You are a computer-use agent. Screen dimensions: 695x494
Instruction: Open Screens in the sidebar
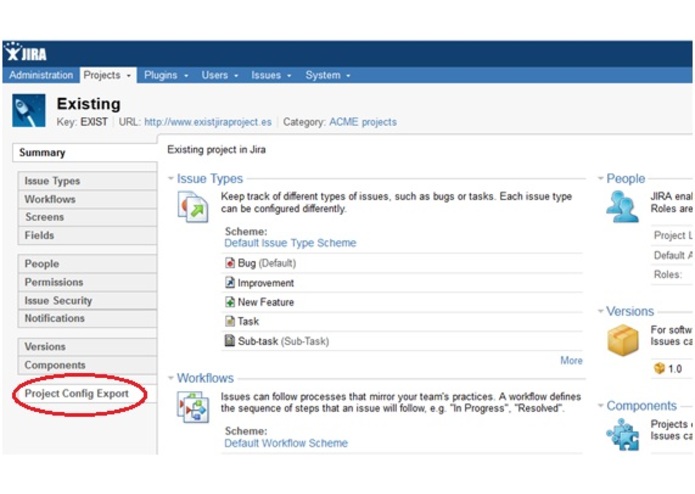tap(87, 217)
